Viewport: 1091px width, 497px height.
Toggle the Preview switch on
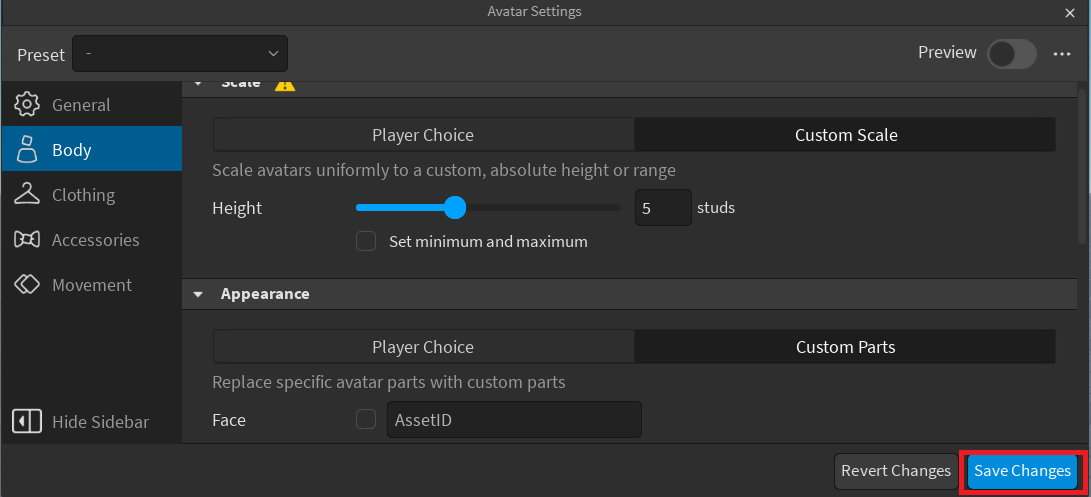[x=1011, y=54]
